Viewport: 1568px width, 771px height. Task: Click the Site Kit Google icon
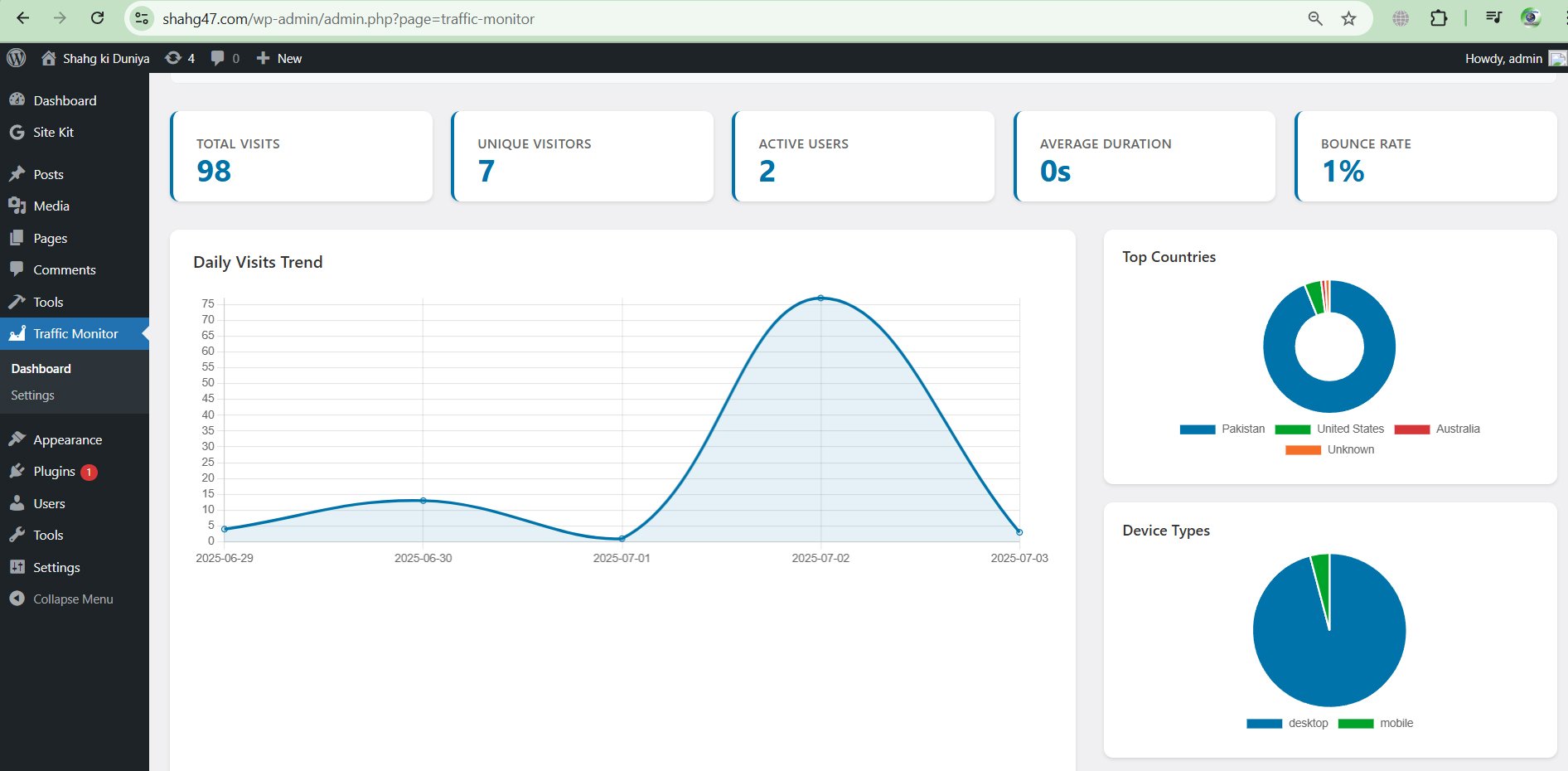point(17,133)
